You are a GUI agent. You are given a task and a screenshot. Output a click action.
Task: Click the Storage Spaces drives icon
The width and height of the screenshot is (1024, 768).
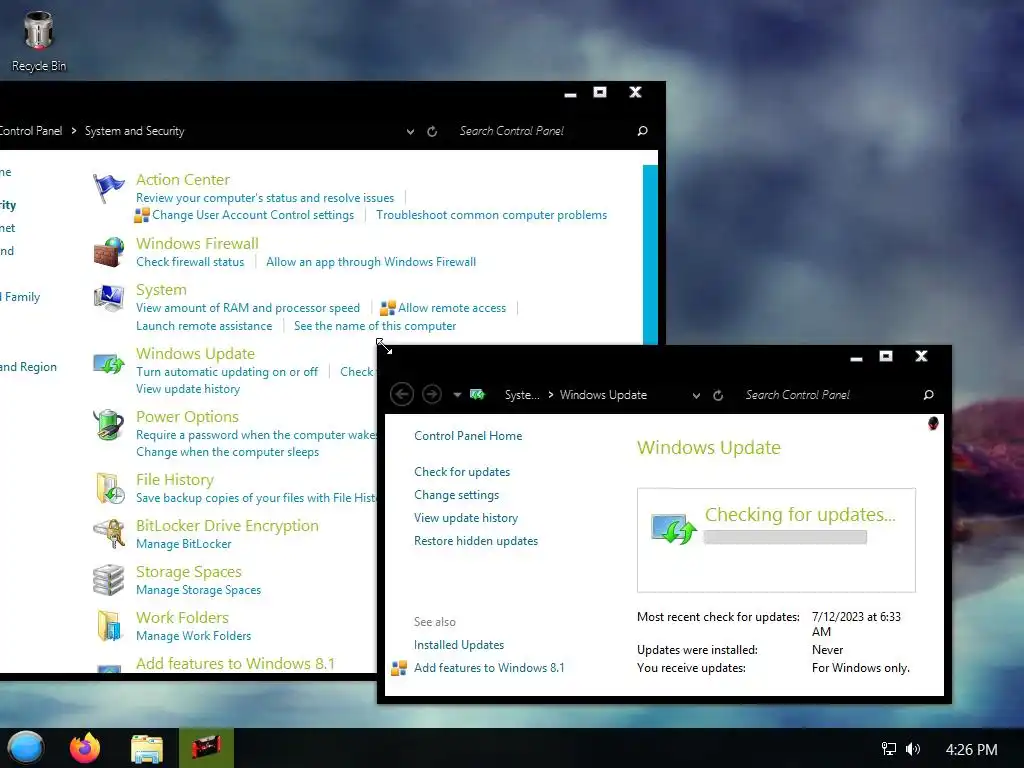pyautogui.click(x=108, y=580)
